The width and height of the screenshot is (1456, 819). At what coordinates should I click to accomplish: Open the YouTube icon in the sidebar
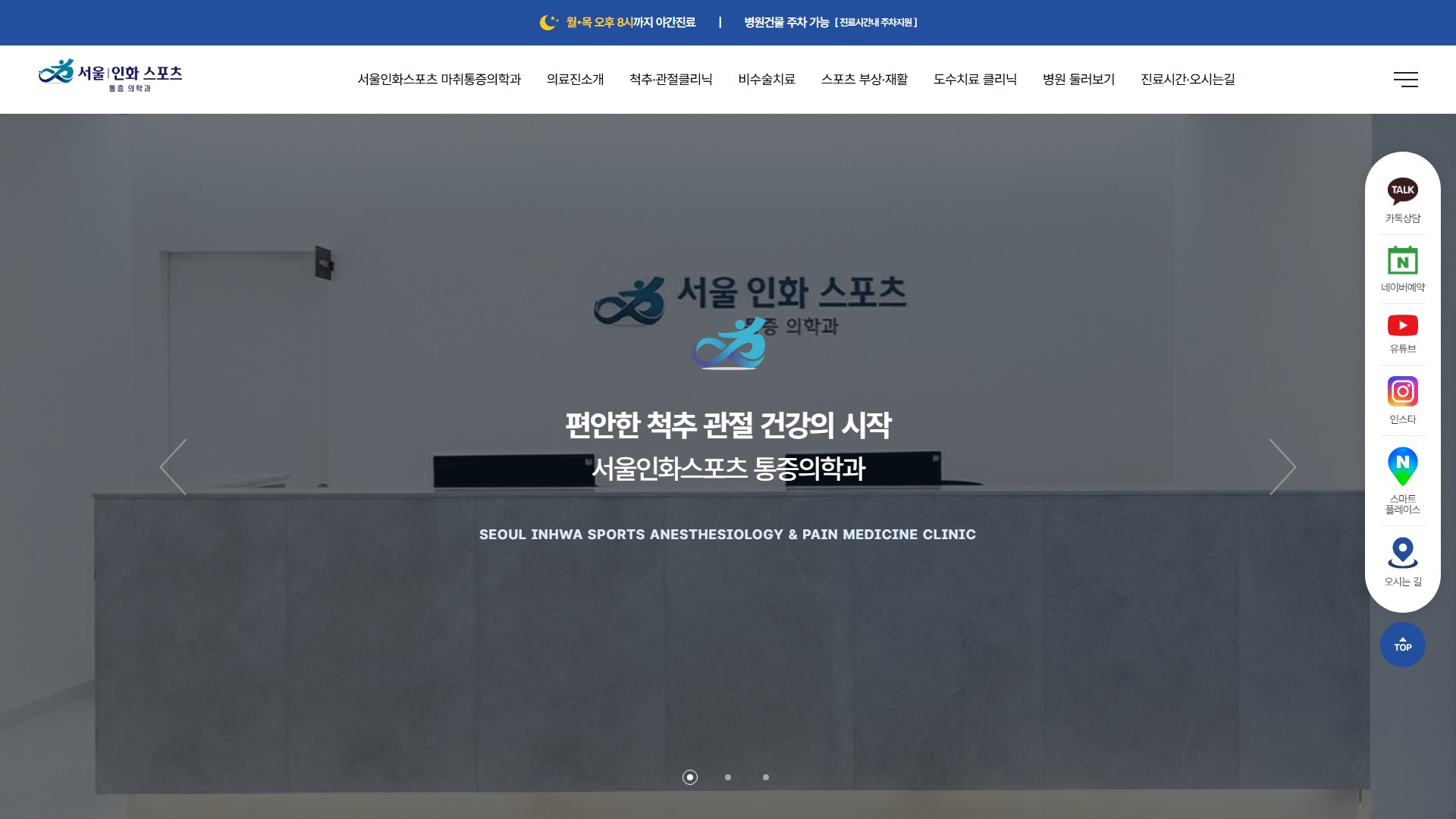click(1402, 325)
